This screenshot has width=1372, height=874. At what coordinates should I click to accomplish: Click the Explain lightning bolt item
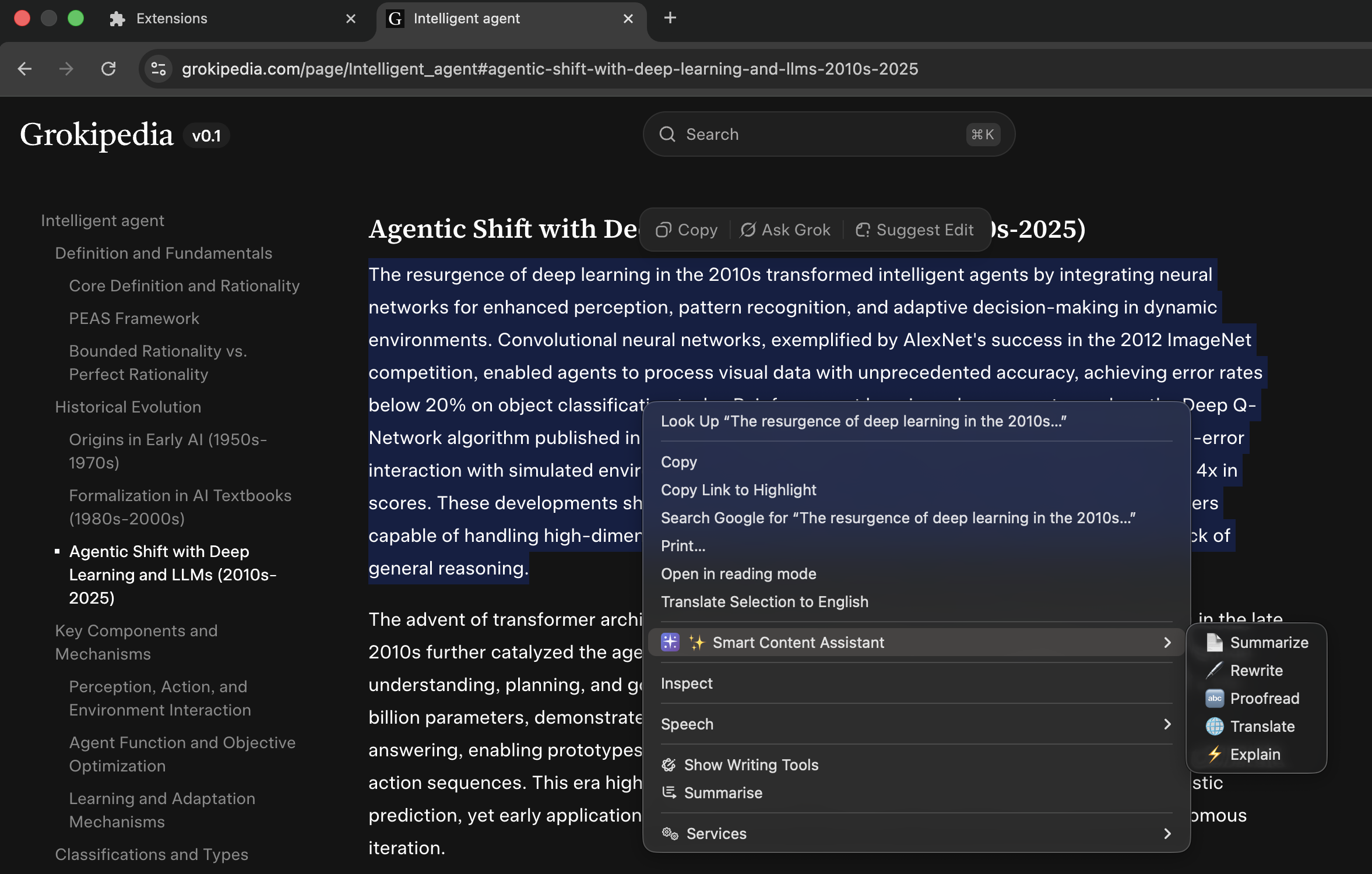(x=1214, y=754)
